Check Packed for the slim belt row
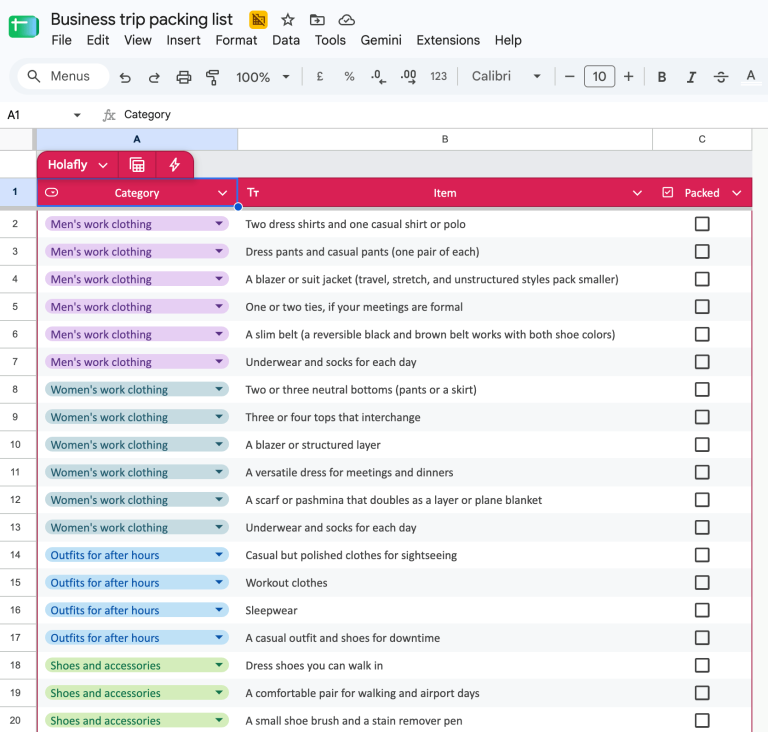Screen dimensions: 768x732 coord(702,334)
